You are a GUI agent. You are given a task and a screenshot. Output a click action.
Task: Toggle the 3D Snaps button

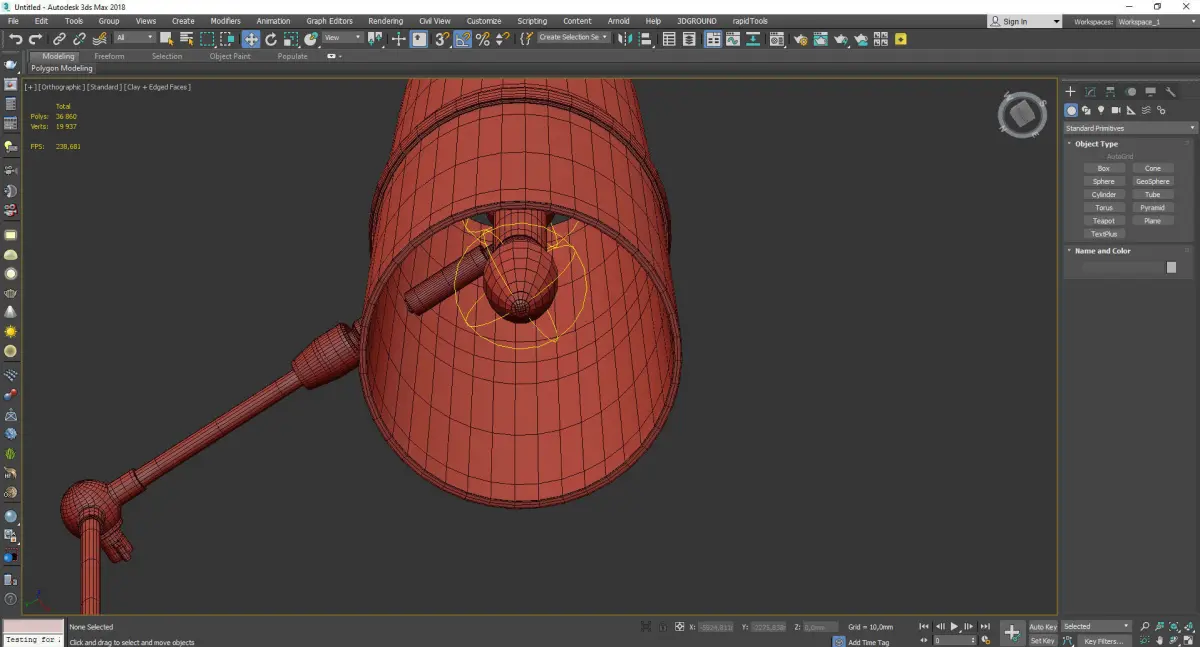441,39
